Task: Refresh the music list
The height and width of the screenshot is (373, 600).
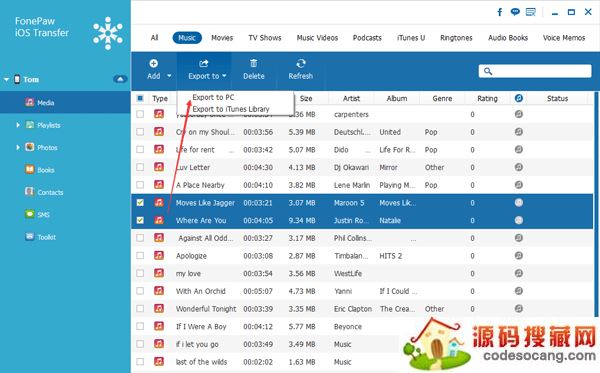Action: [x=301, y=70]
